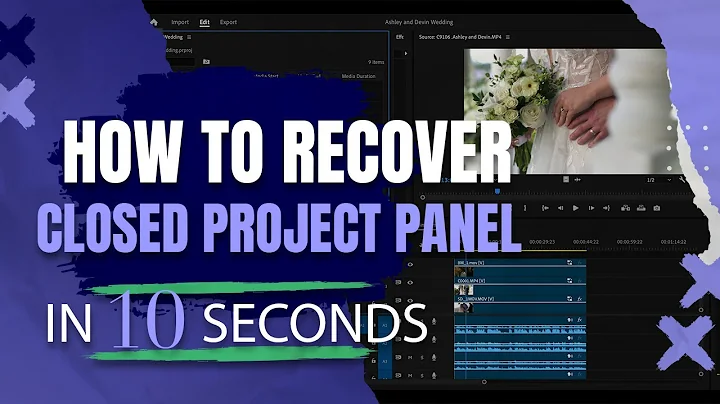This screenshot has height=404, width=720.
Task: Open Source monitor panel menu
Action: click(x=507, y=37)
